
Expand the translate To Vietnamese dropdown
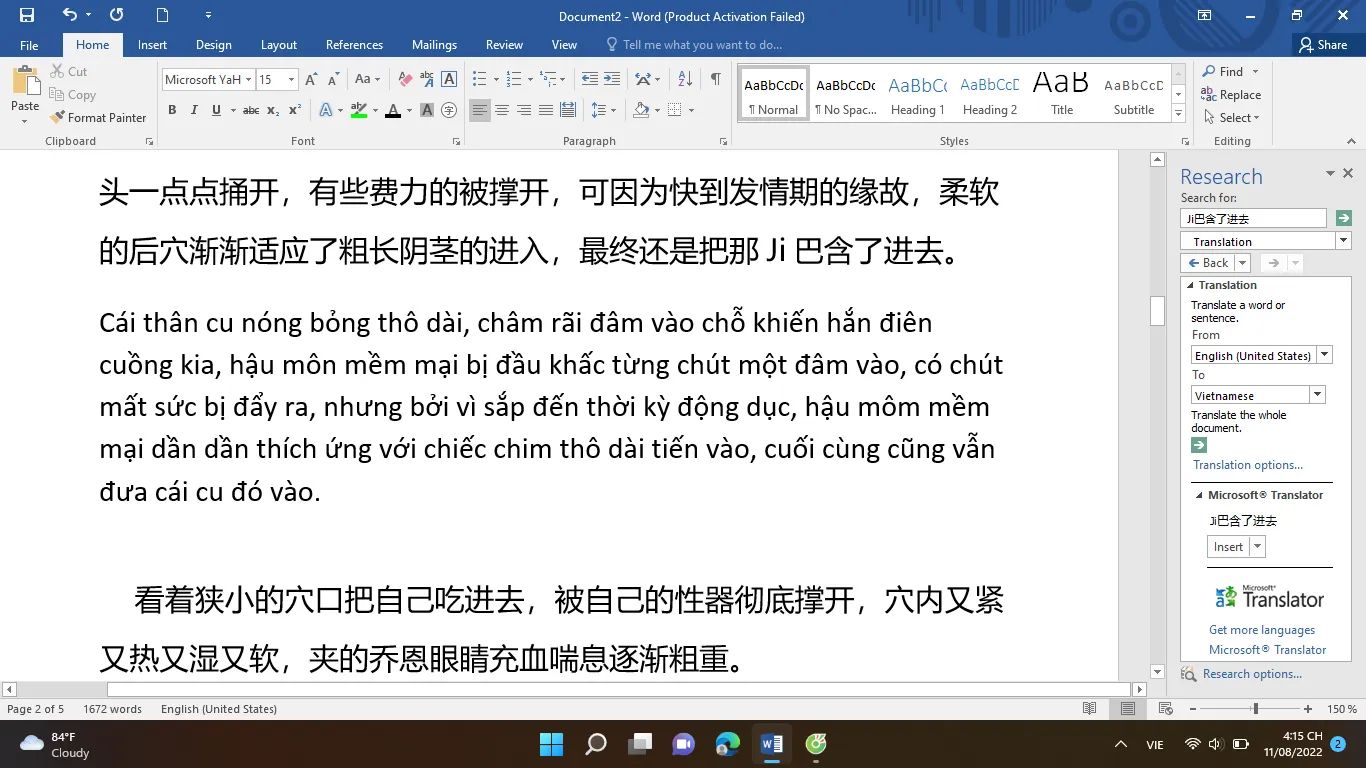point(1317,395)
